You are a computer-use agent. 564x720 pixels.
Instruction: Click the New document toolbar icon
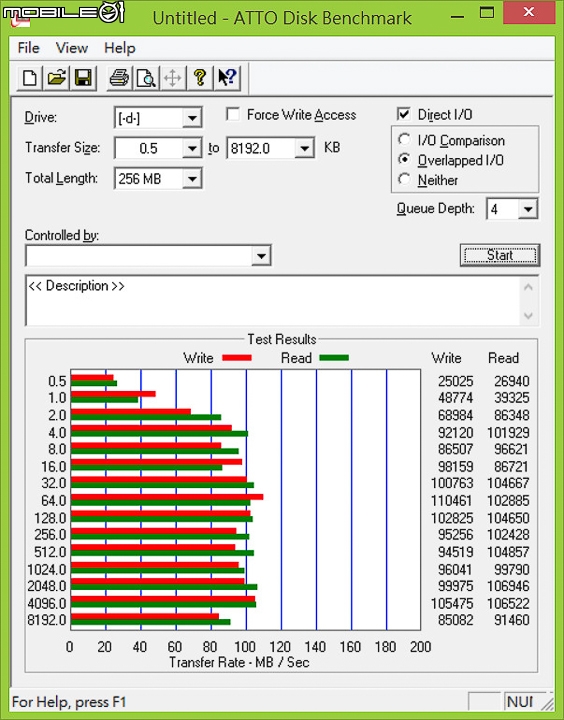tap(29, 78)
